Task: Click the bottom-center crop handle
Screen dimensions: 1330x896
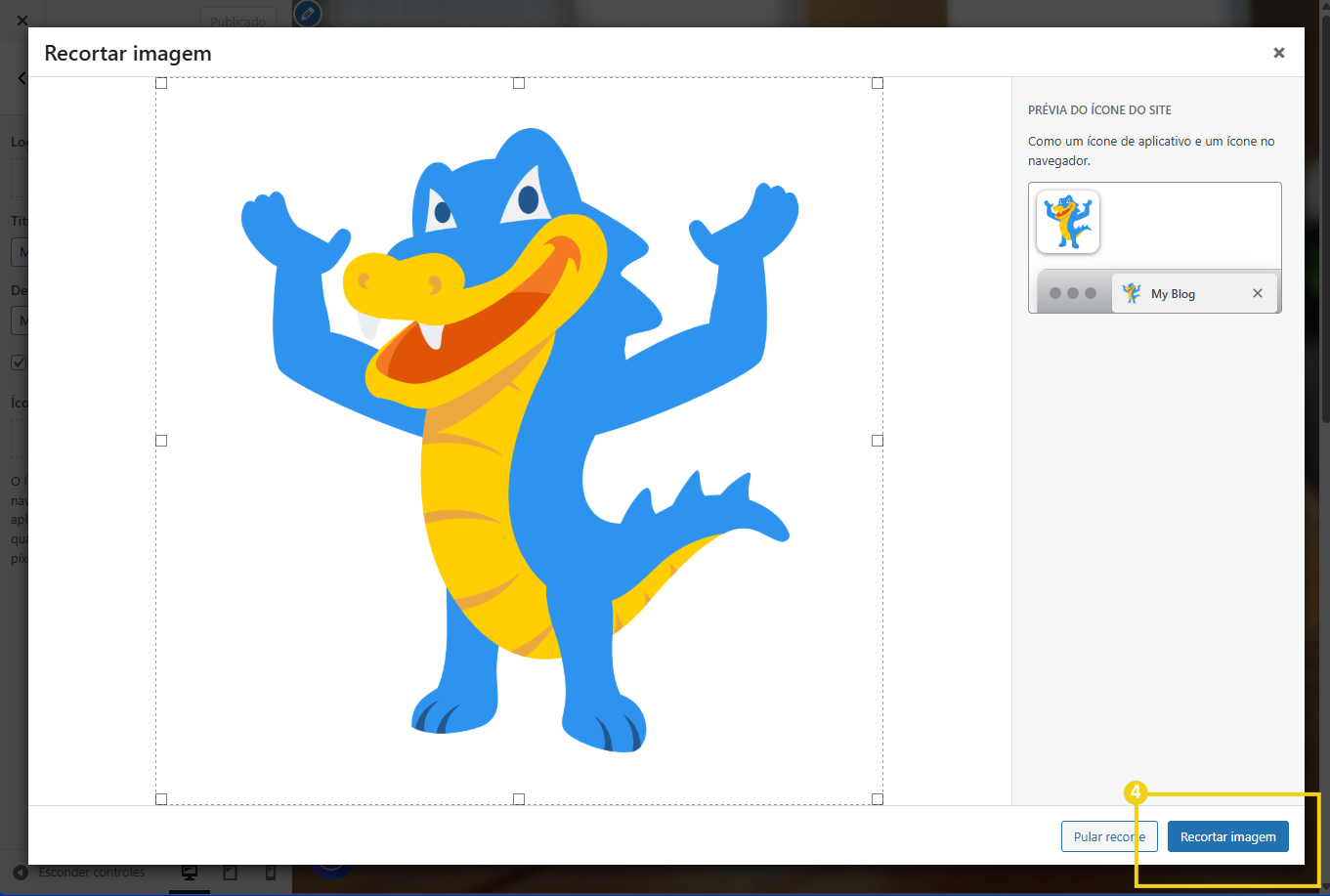Action: click(519, 799)
